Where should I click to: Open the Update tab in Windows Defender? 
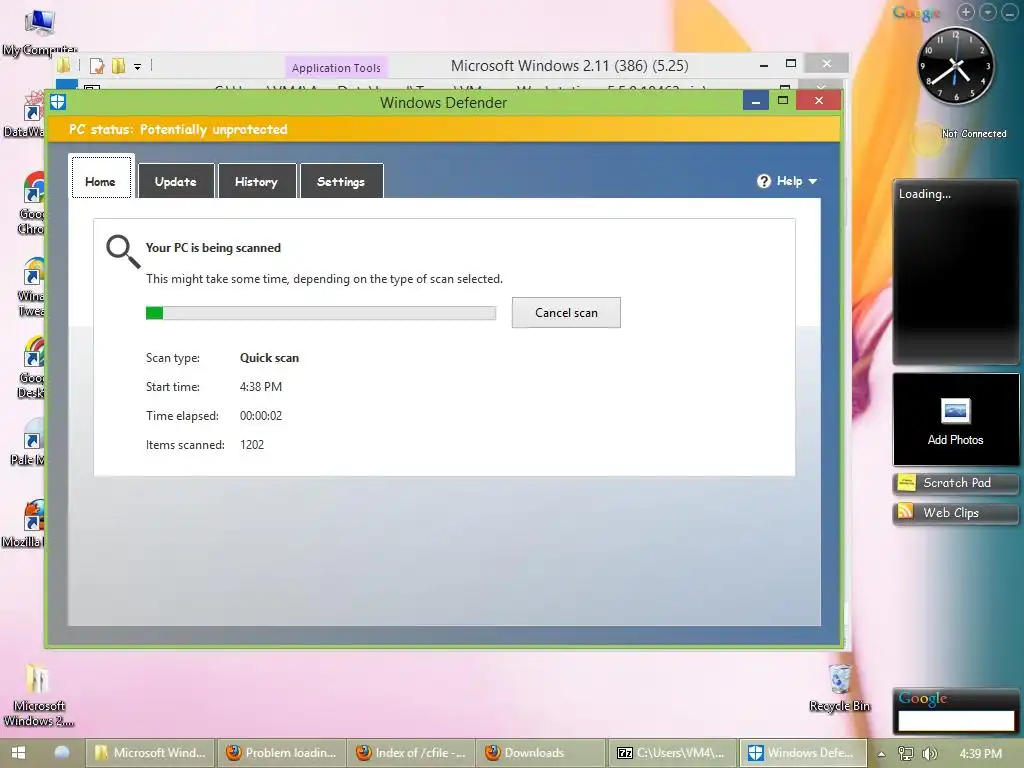point(176,181)
